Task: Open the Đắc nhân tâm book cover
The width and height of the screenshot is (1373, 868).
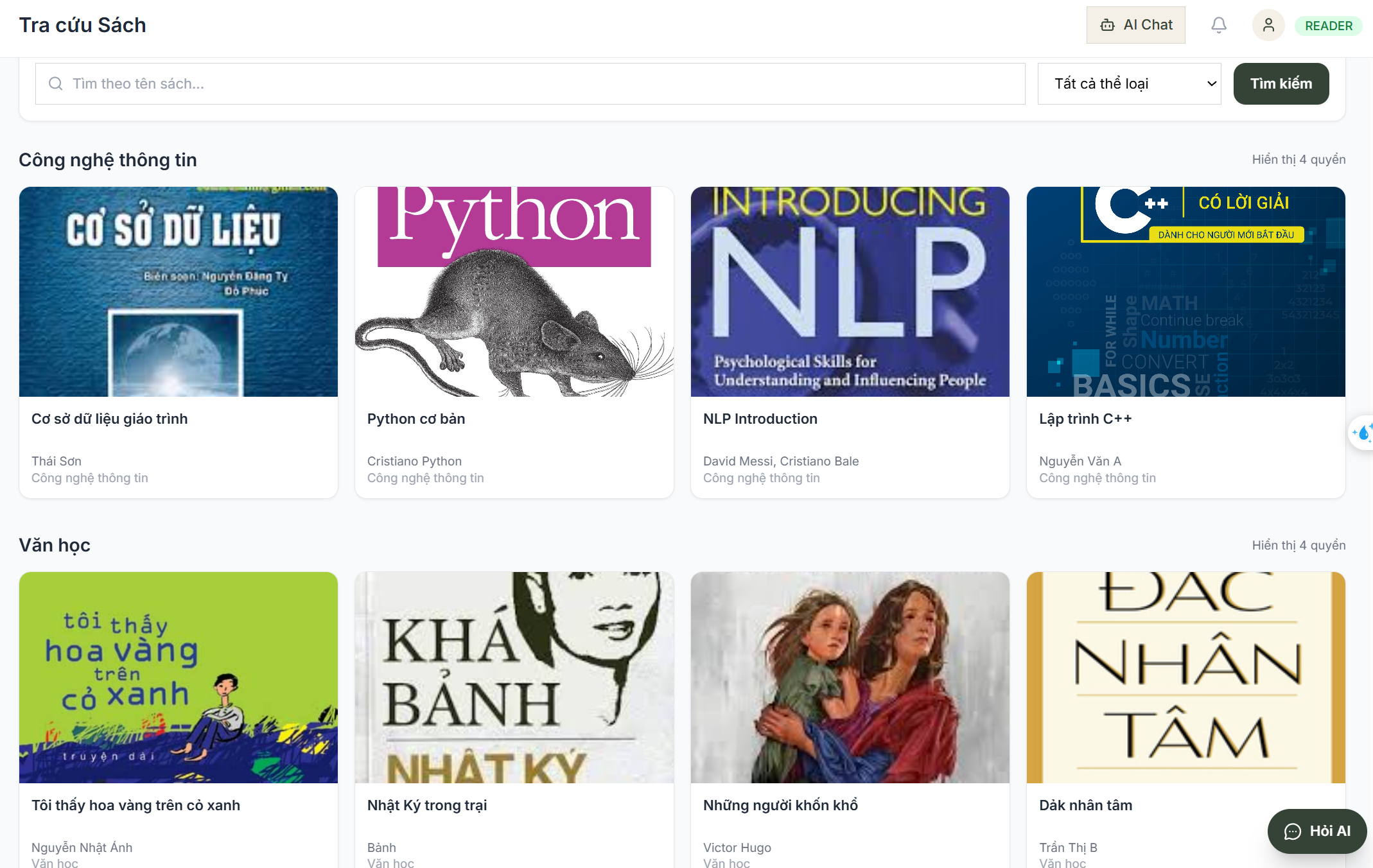Action: 1186,677
